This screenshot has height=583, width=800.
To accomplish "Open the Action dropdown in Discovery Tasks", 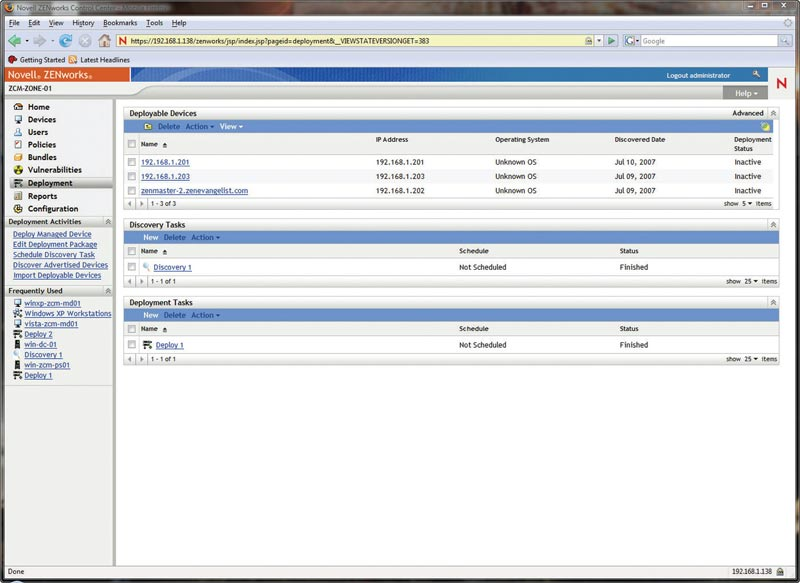I will point(206,237).
